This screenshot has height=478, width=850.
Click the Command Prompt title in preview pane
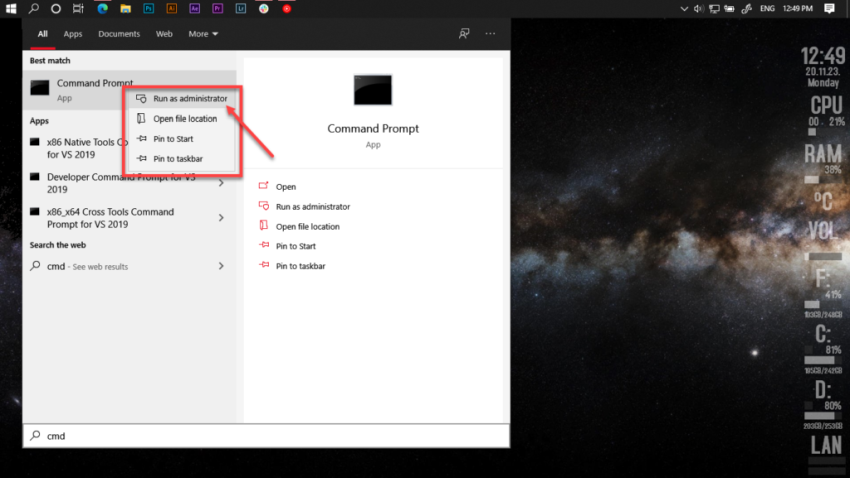(x=373, y=128)
